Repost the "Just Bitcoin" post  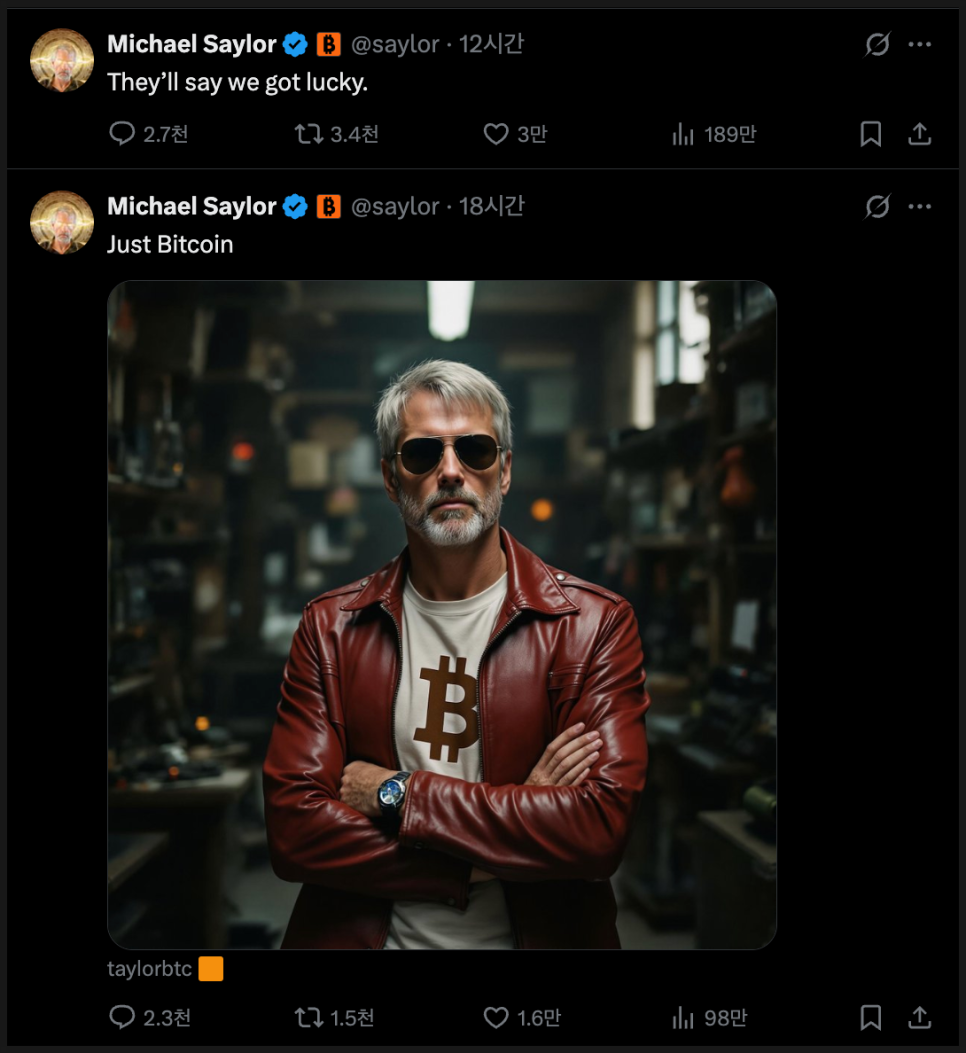pyautogui.click(x=308, y=1018)
